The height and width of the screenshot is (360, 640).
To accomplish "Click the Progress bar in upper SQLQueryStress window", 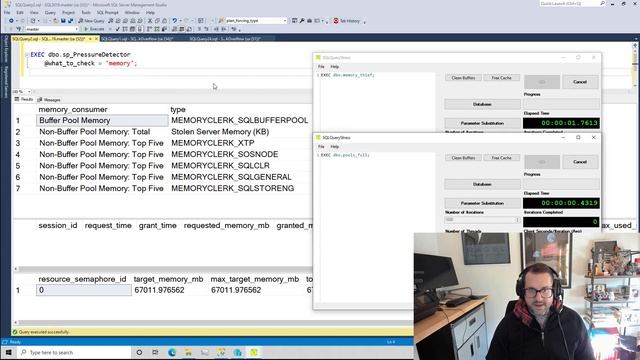I will point(561,104).
